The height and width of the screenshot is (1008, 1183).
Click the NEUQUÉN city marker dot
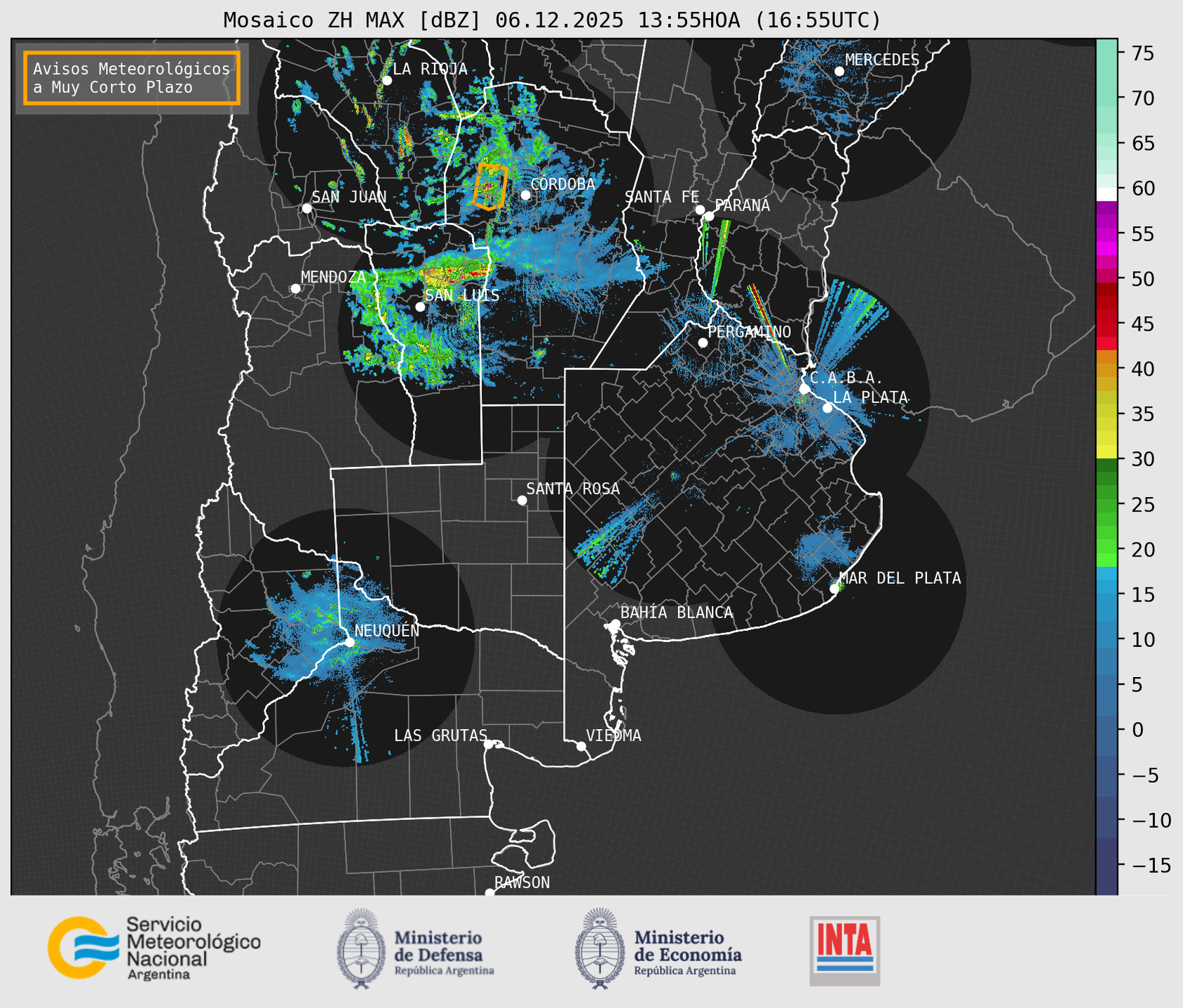(x=349, y=642)
